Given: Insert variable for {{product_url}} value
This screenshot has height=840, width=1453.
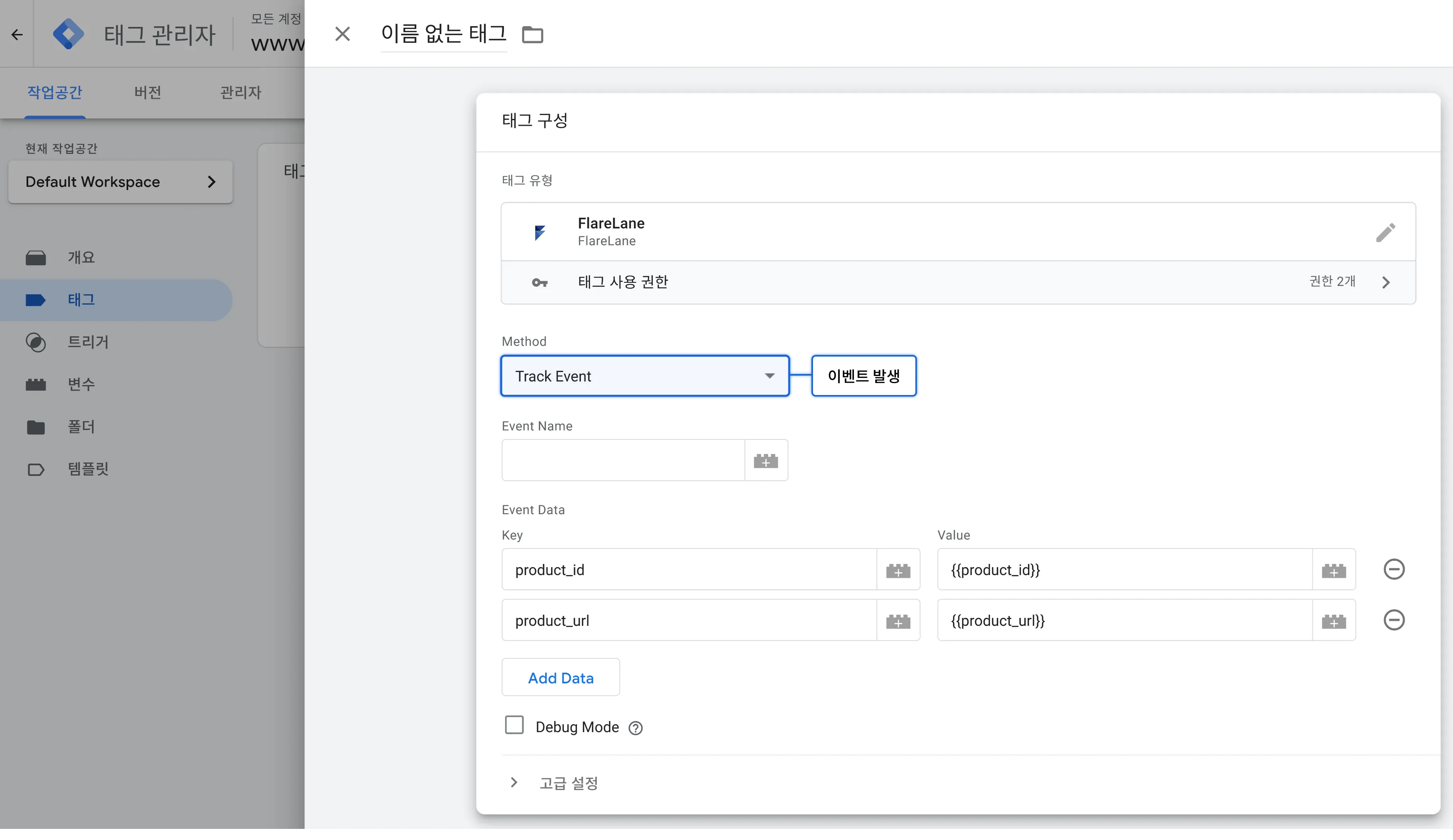Looking at the screenshot, I should [1334, 620].
